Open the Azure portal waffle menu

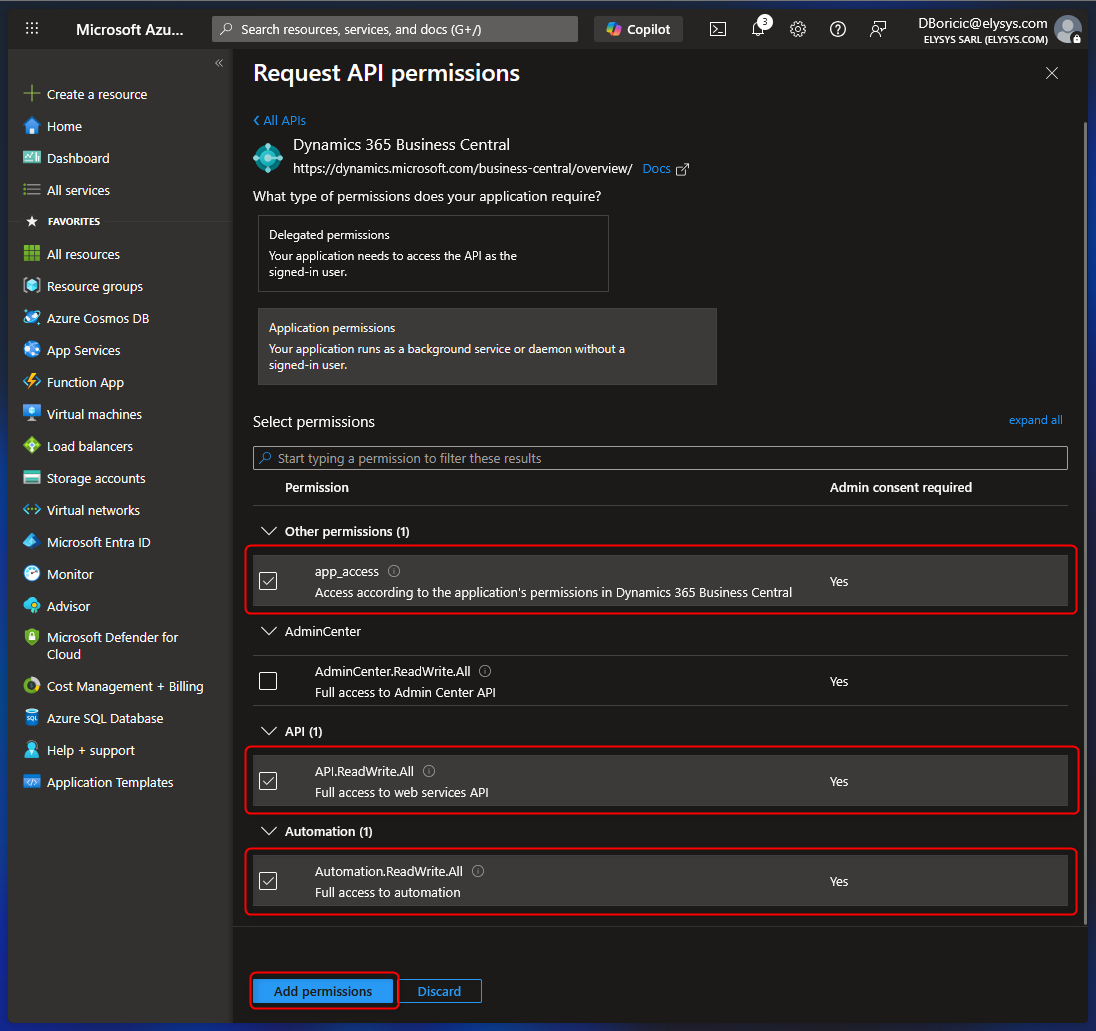(32, 29)
